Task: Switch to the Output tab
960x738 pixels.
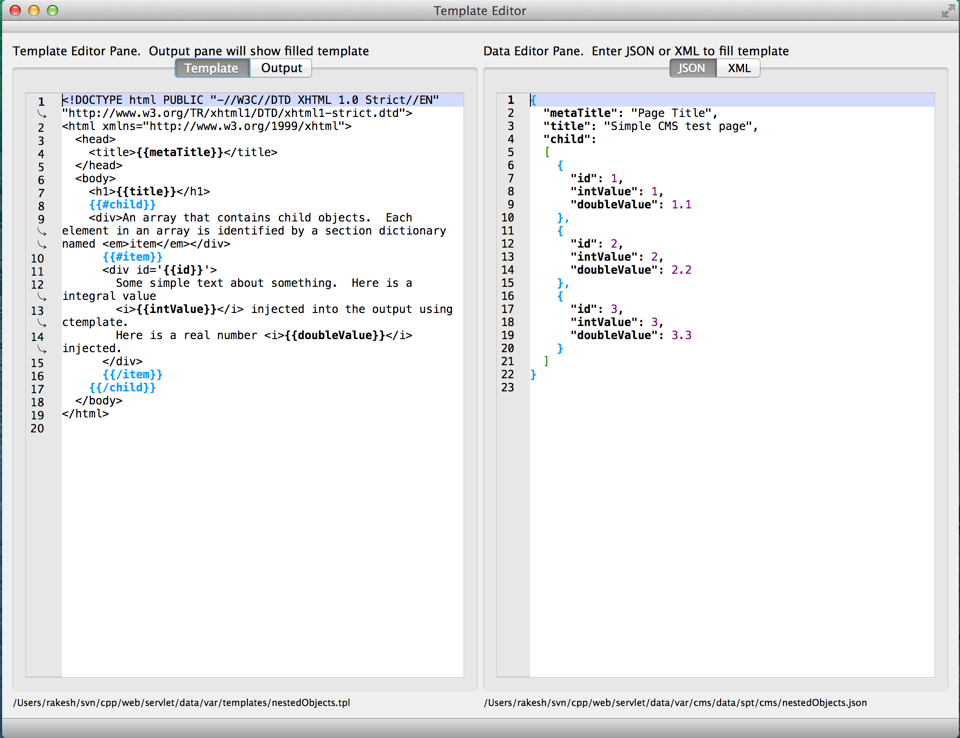Action: click(281, 68)
